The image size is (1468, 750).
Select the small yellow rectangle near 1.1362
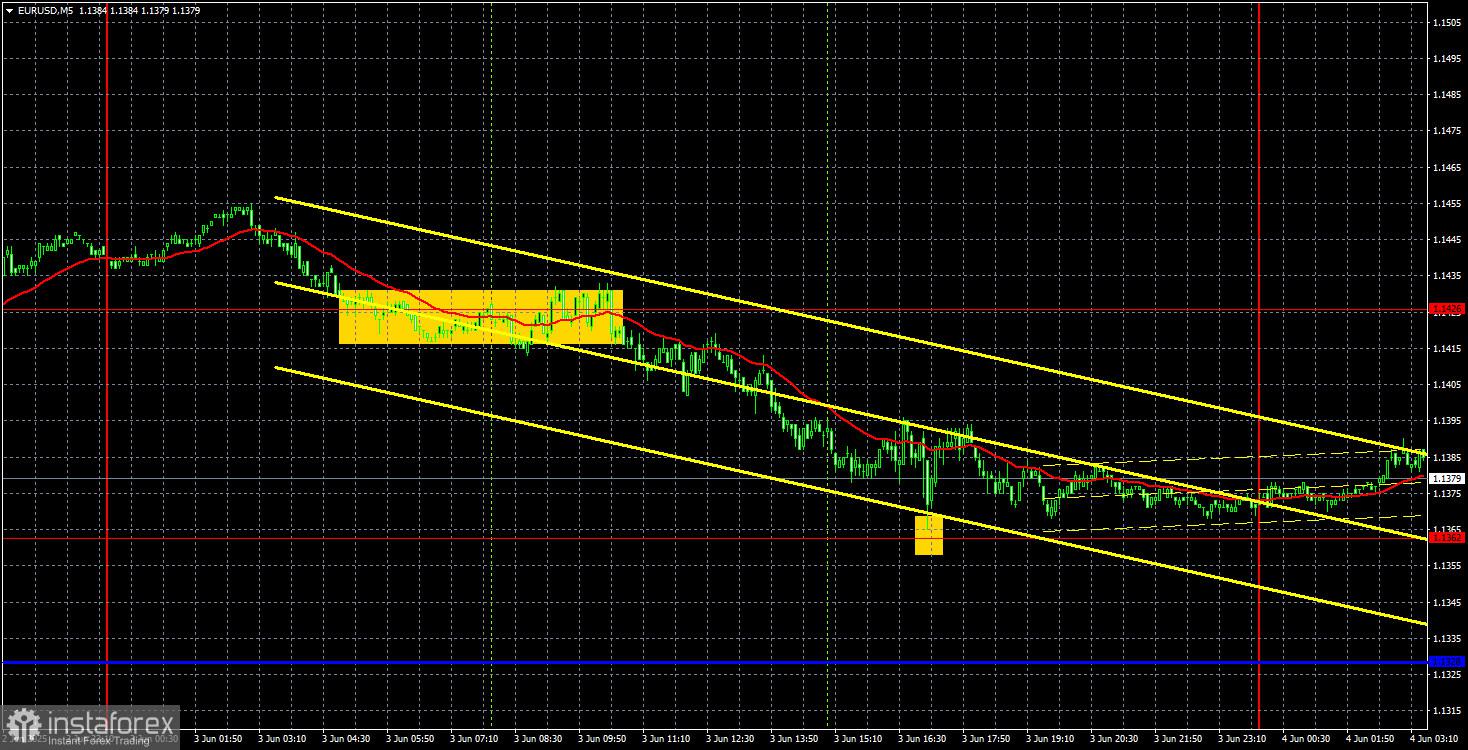coord(929,535)
